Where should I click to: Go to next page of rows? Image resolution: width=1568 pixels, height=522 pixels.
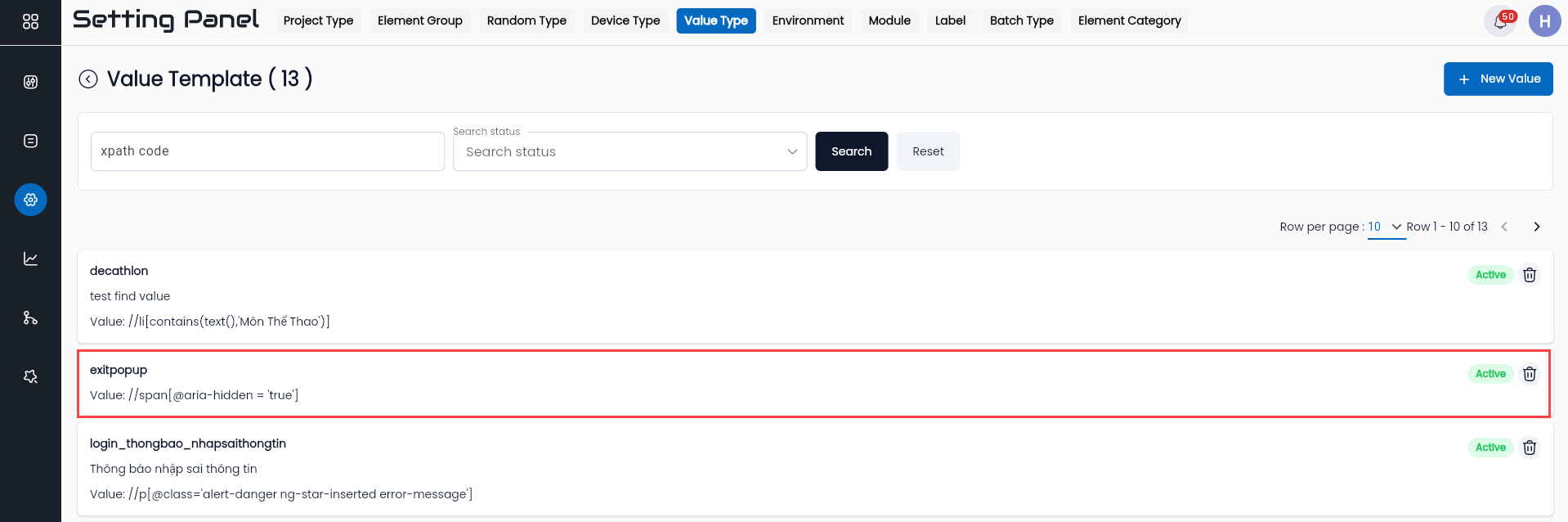click(1537, 227)
